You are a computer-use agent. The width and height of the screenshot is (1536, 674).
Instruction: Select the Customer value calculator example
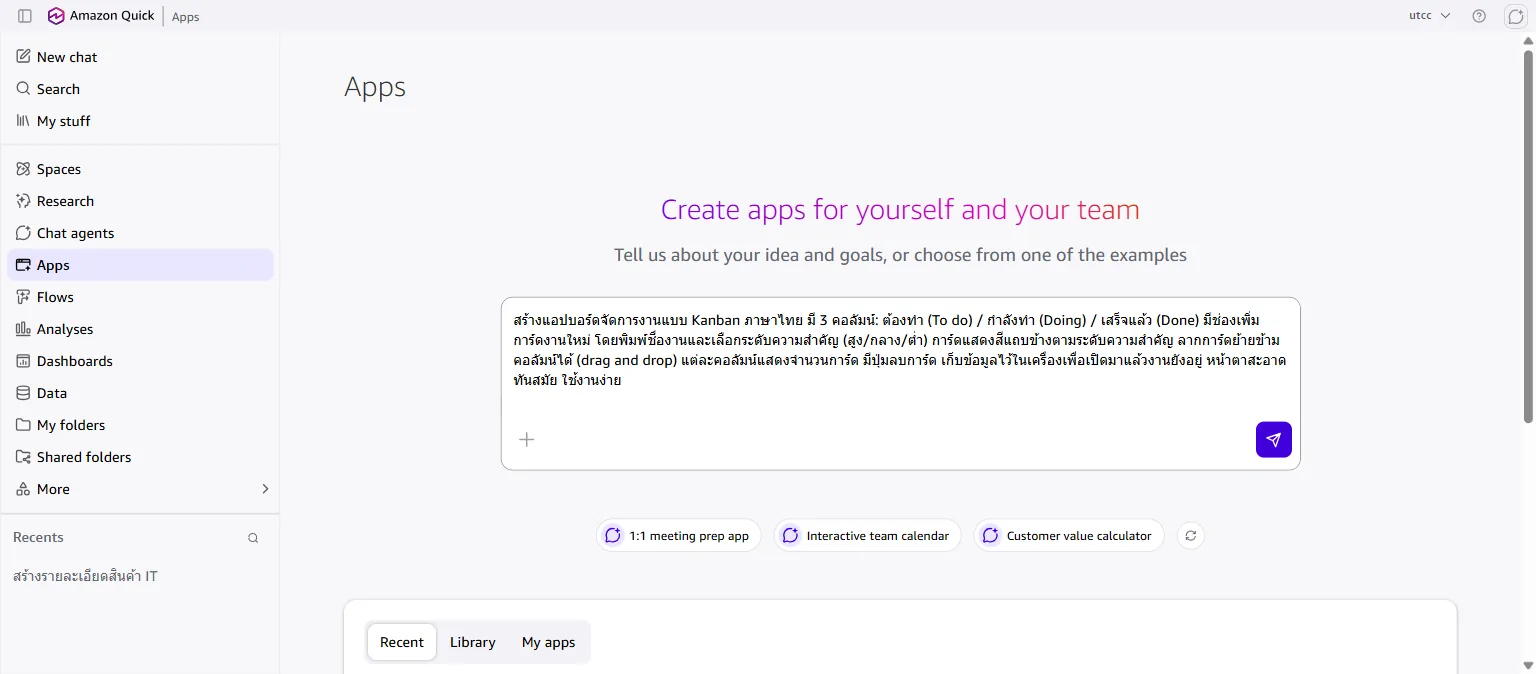(x=1069, y=536)
